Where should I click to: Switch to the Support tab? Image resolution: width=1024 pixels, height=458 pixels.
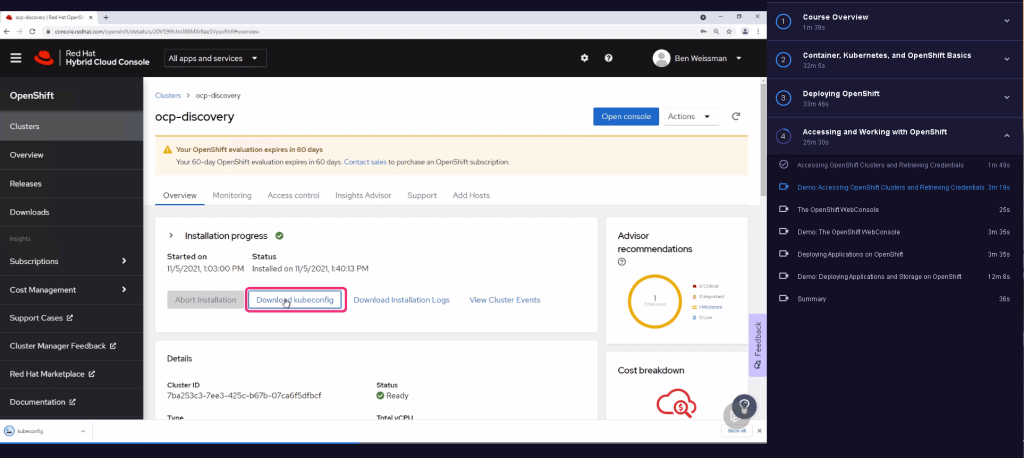(422, 195)
